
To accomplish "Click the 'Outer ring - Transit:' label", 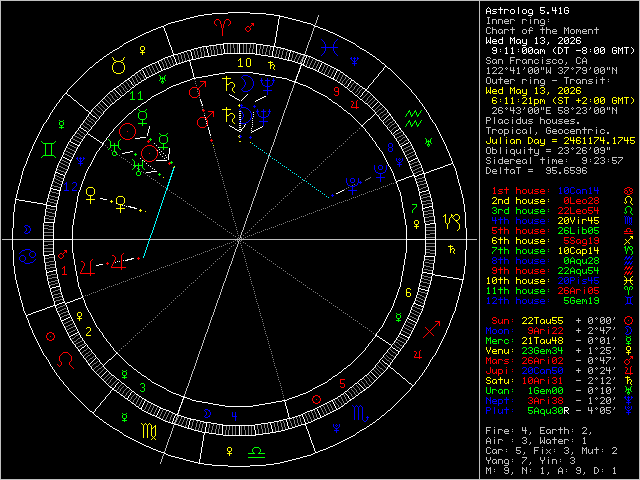I will click(x=548, y=81).
